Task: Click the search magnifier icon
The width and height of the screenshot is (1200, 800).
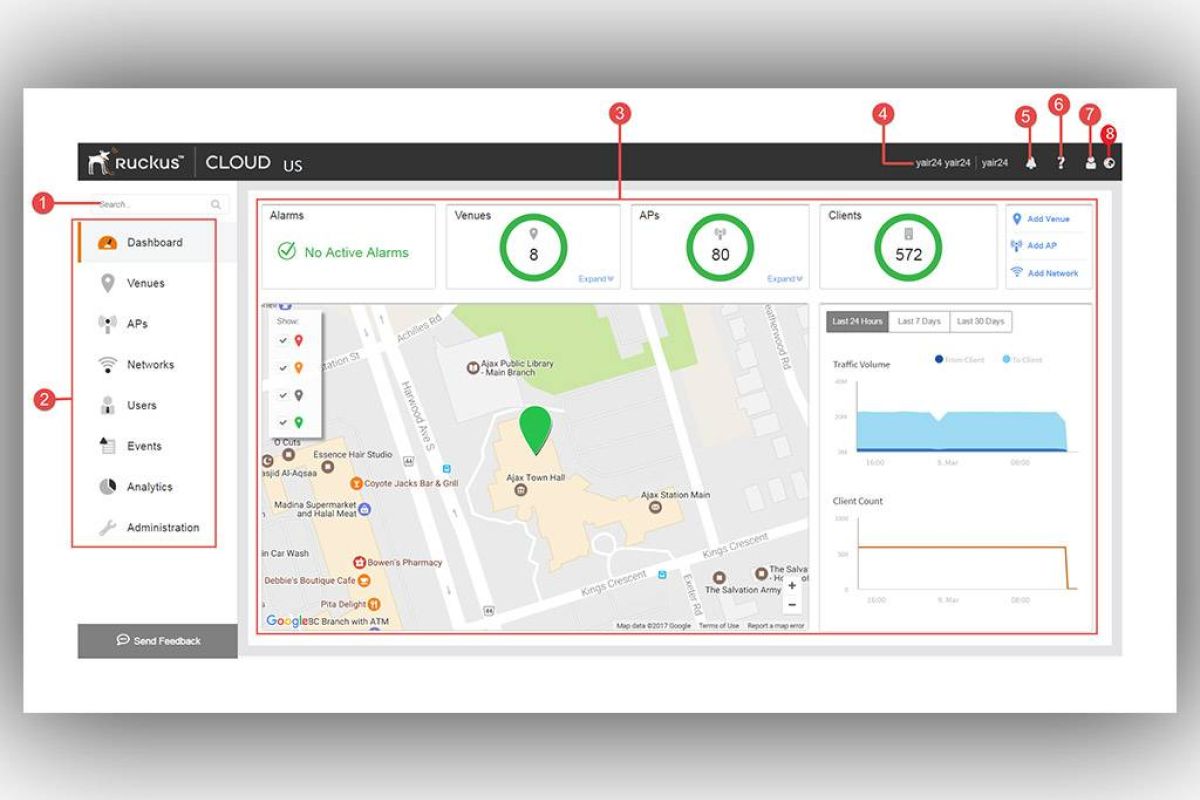Action: 216,204
